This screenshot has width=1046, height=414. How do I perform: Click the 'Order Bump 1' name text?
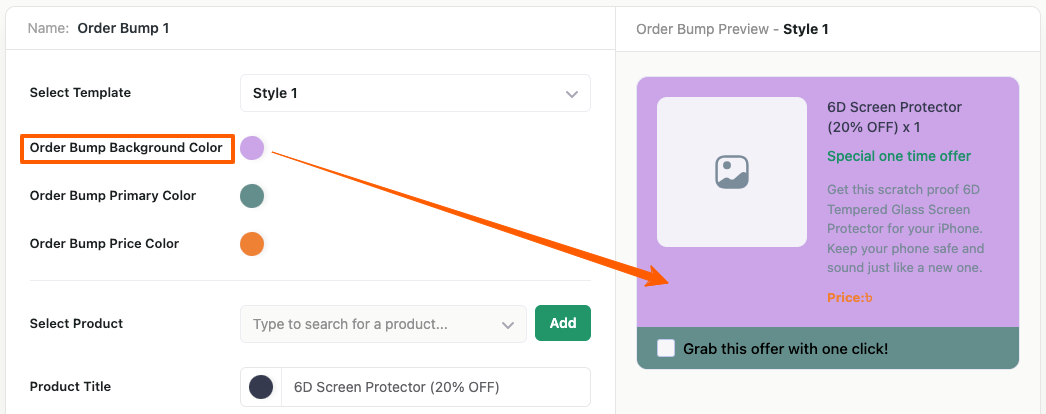(x=123, y=28)
